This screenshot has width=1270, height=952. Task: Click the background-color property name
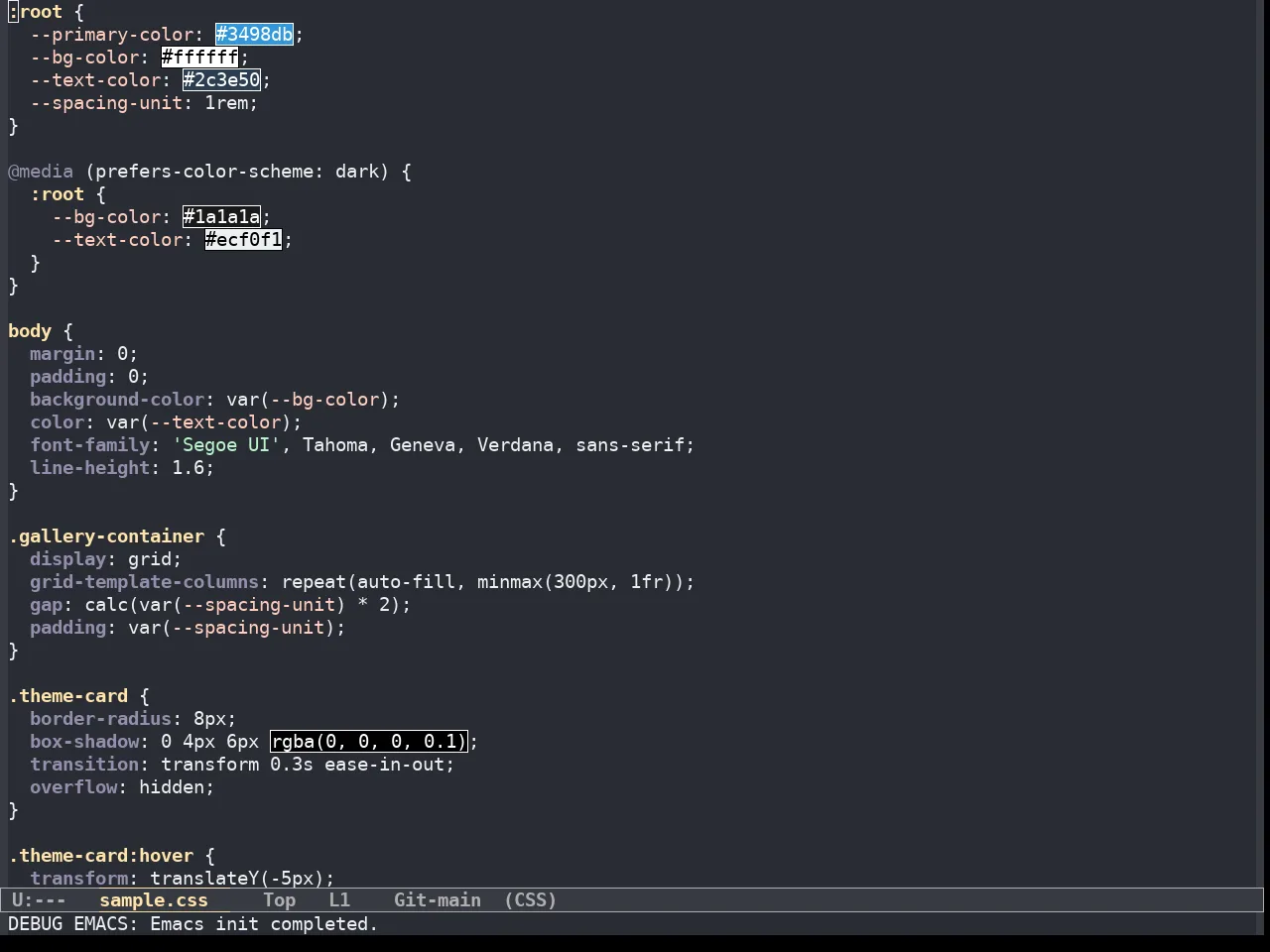click(x=117, y=400)
